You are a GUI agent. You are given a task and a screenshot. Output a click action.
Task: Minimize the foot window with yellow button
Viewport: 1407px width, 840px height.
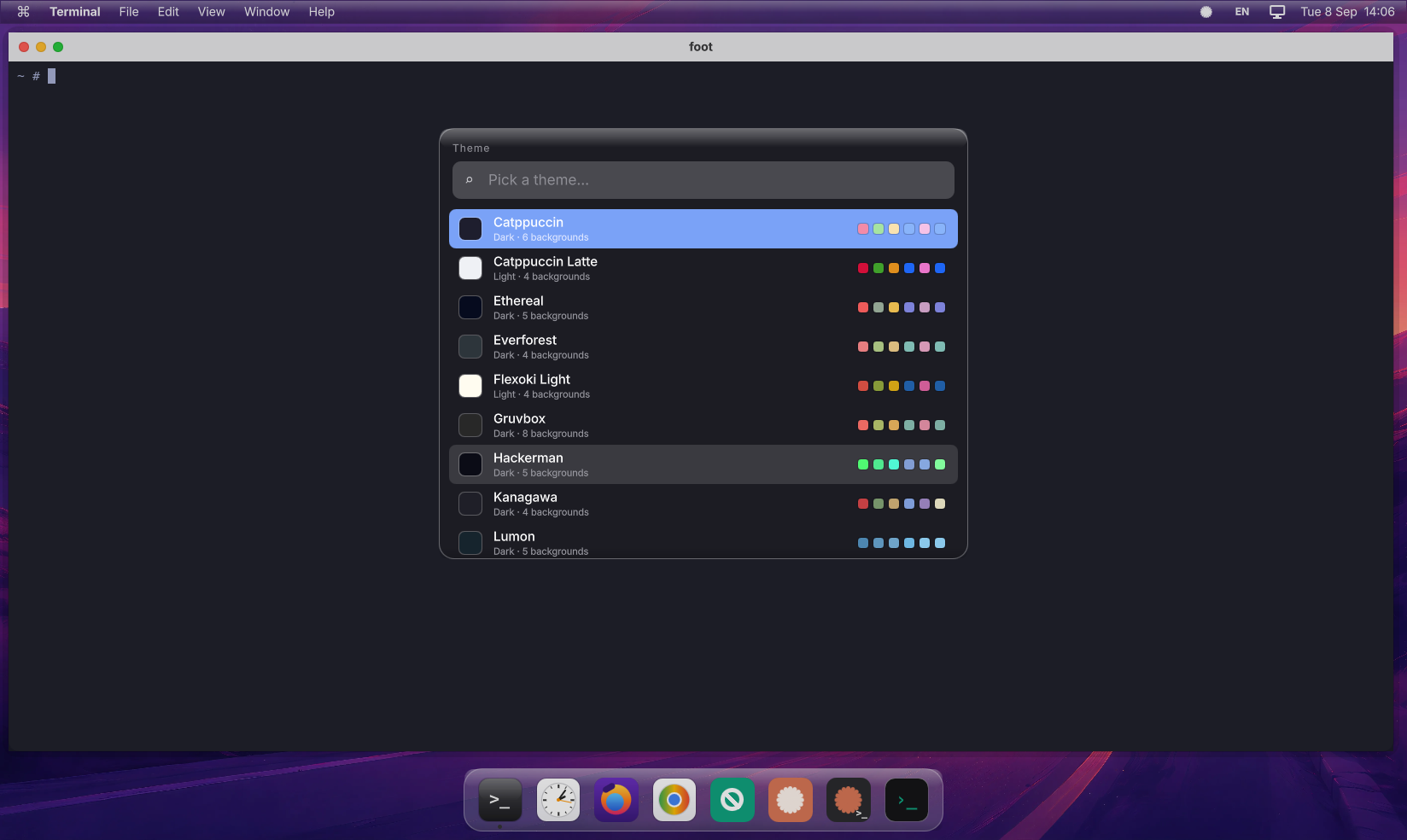41,47
